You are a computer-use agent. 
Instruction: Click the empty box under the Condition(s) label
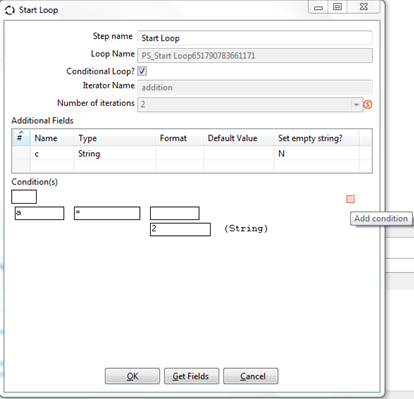pyautogui.click(x=24, y=197)
